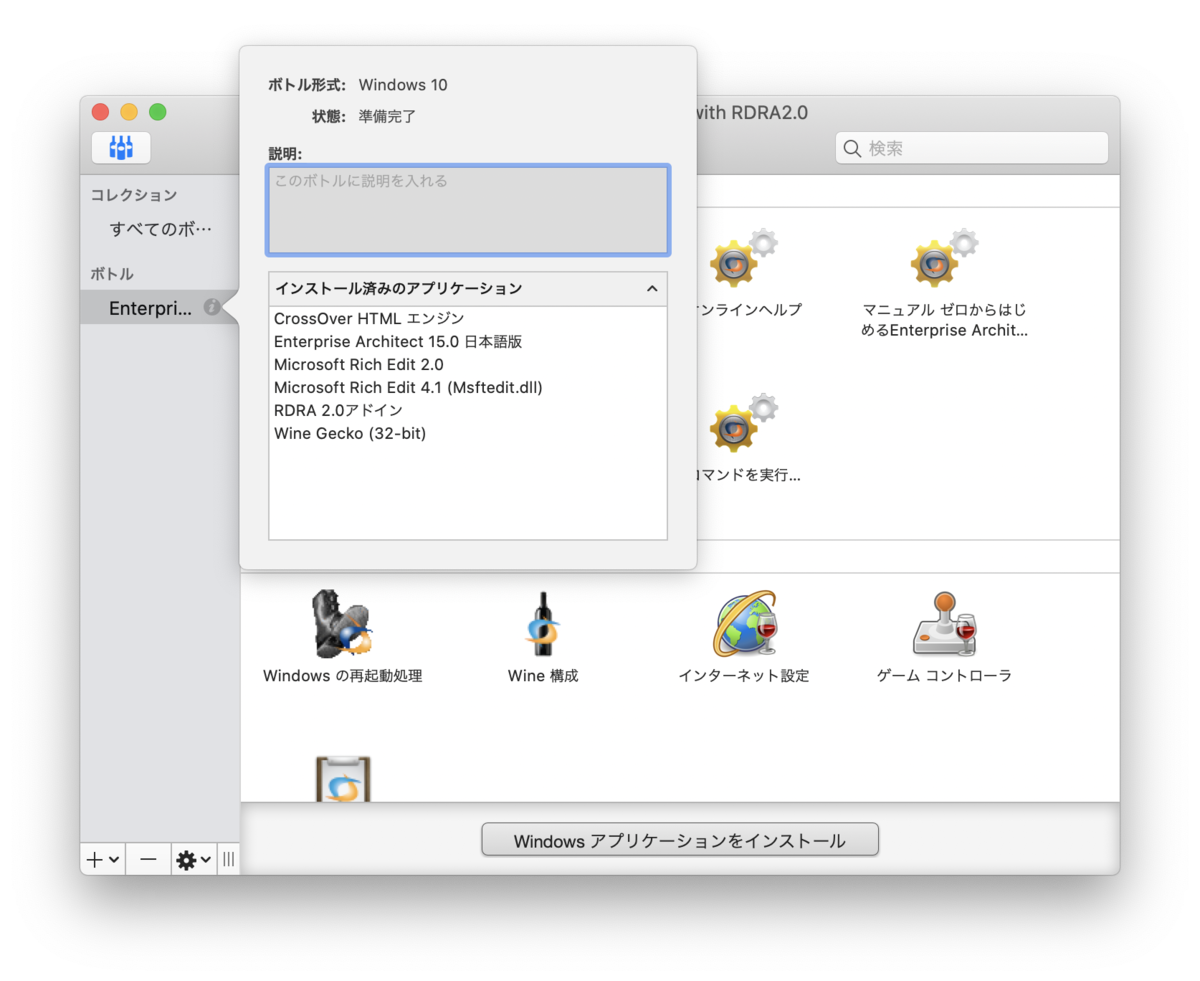
Task: Click the minus remove bottle button
Action: pyautogui.click(x=148, y=859)
